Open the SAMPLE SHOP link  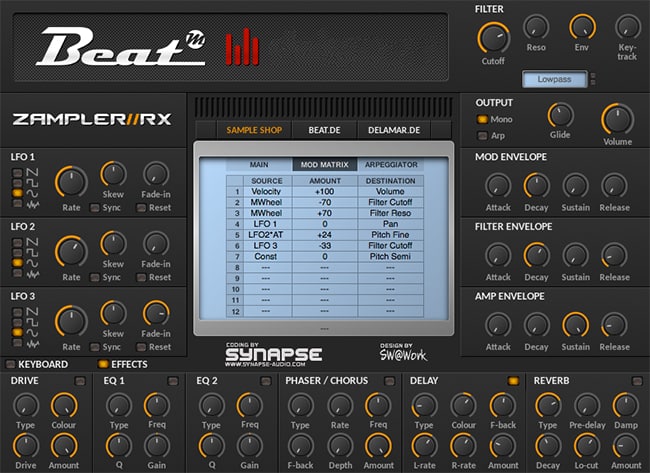tap(254, 130)
